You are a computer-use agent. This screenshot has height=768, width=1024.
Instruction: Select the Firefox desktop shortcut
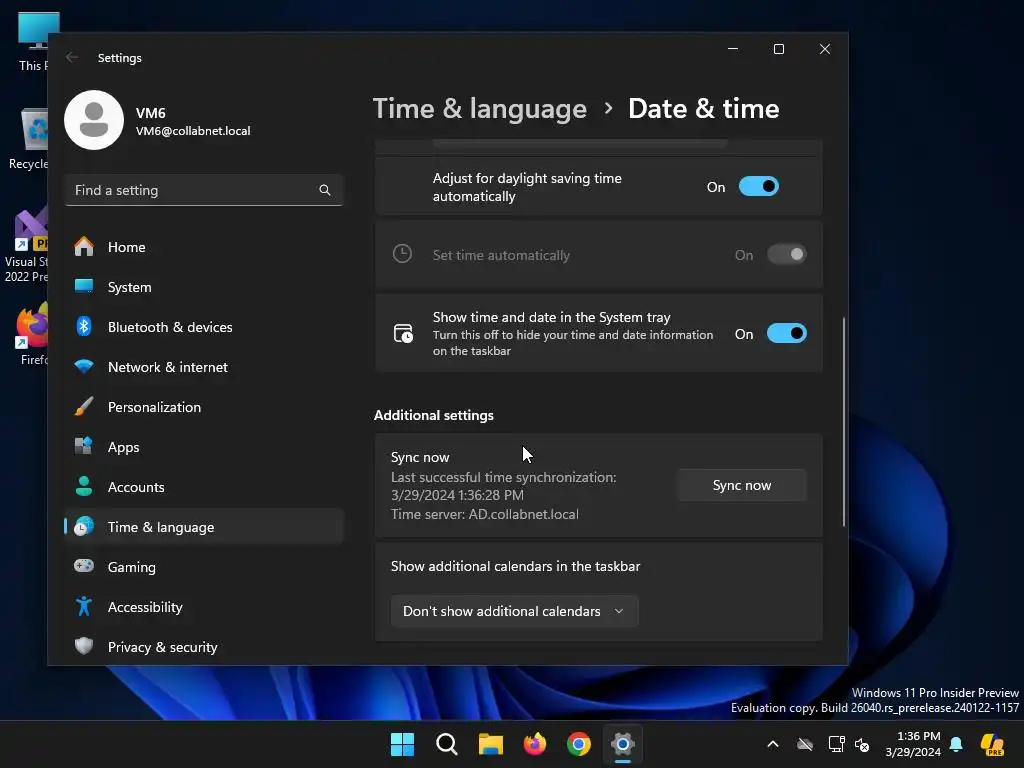pyautogui.click(x=33, y=333)
